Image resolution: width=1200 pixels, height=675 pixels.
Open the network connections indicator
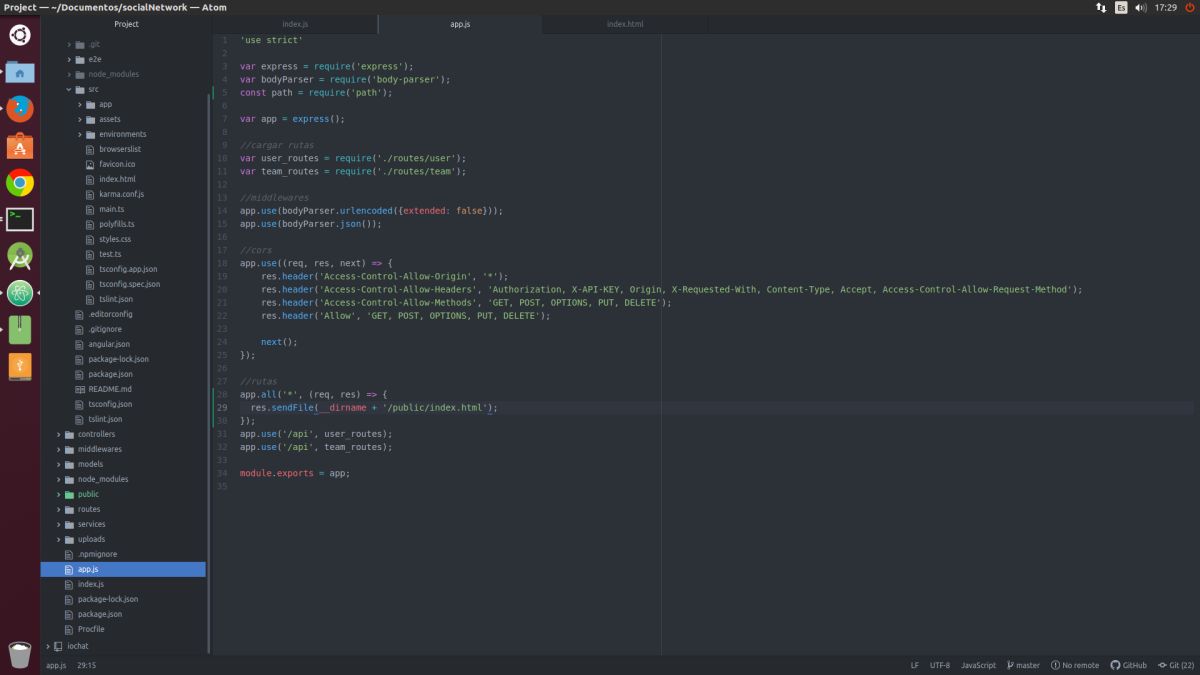coord(1101,7)
